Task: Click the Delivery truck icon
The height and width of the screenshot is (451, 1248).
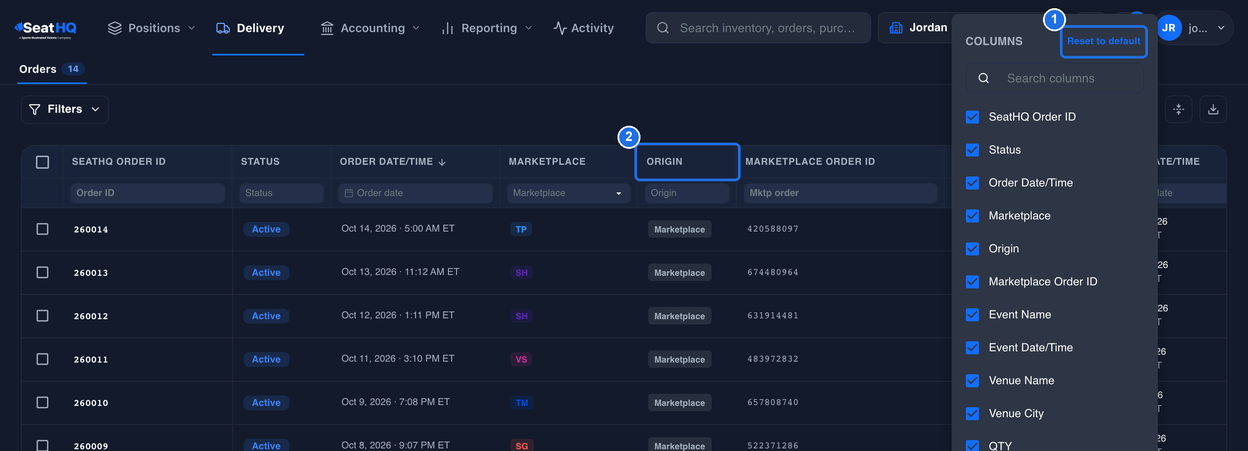Action: [x=223, y=28]
